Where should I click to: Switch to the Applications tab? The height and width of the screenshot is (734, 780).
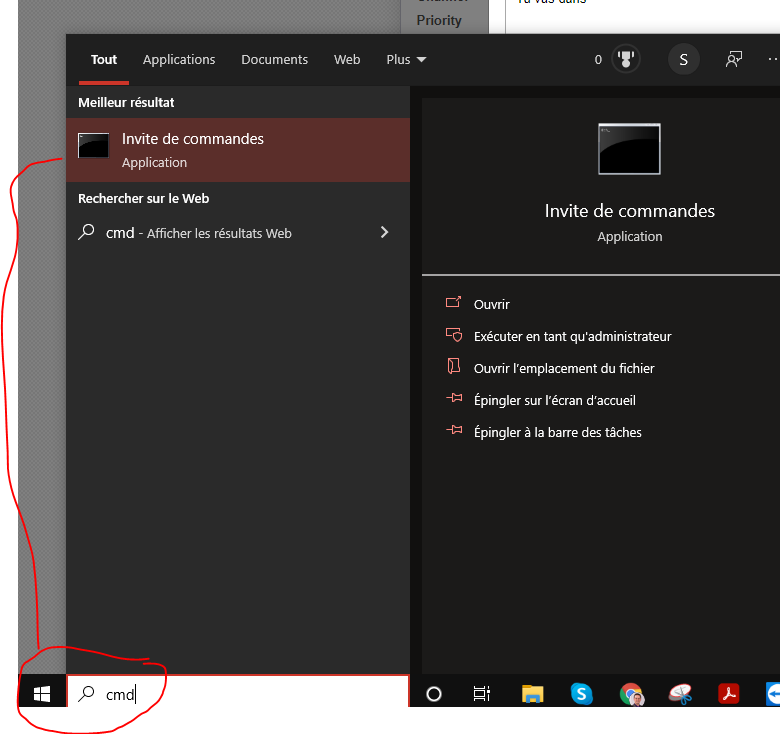tap(179, 60)
